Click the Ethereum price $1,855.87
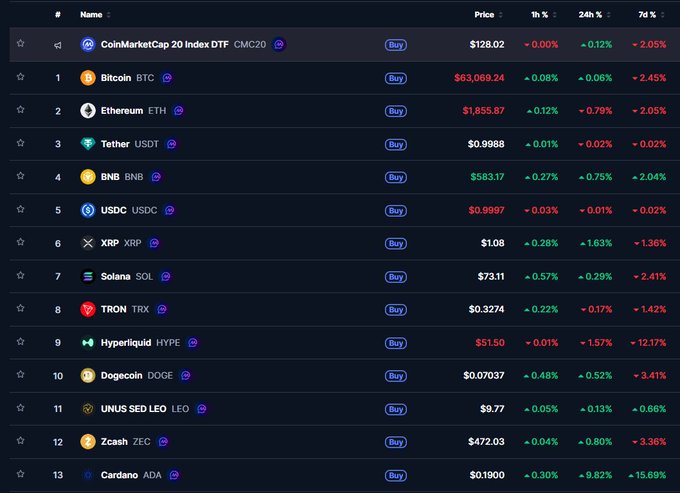680x493 pixels. click(484, 111)
